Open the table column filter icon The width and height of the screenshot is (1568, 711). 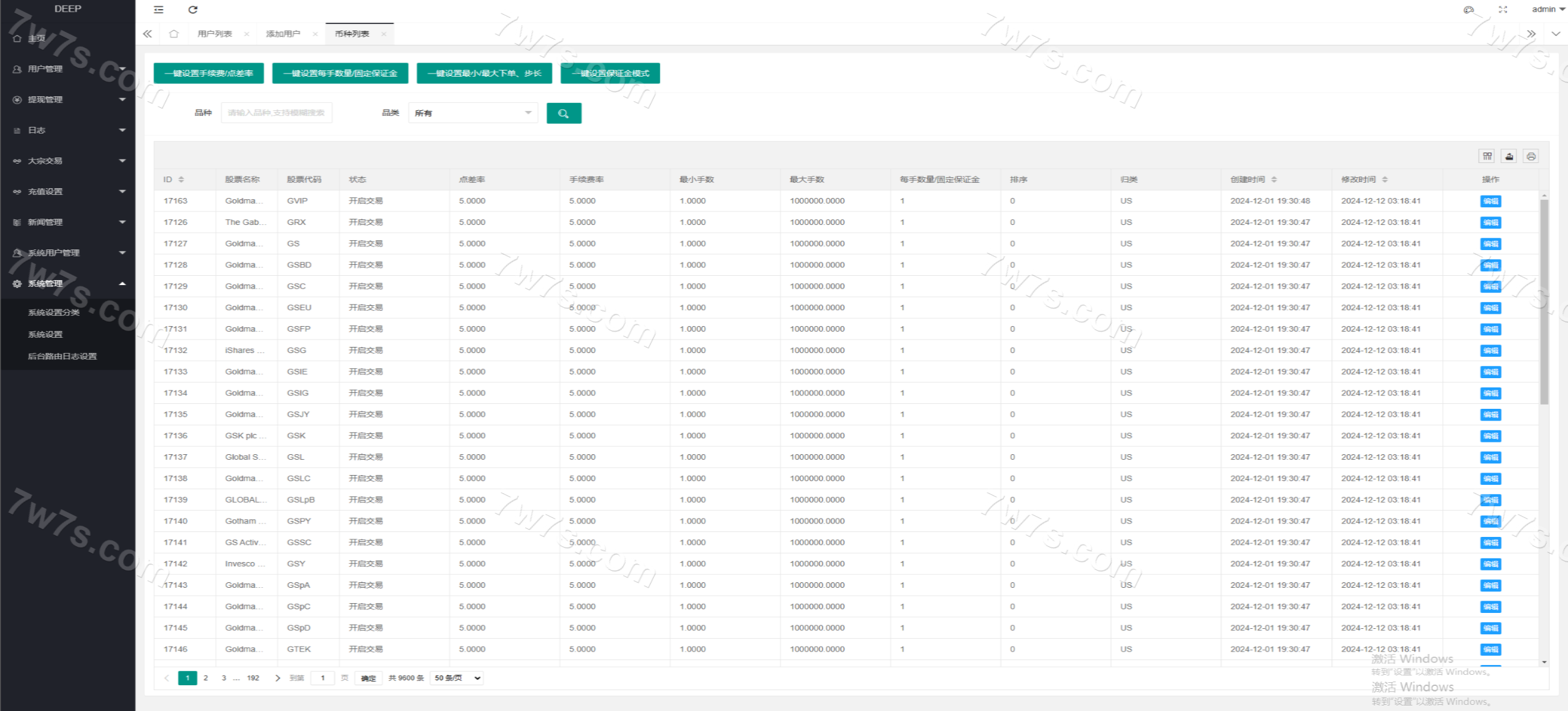[1487, 156]
